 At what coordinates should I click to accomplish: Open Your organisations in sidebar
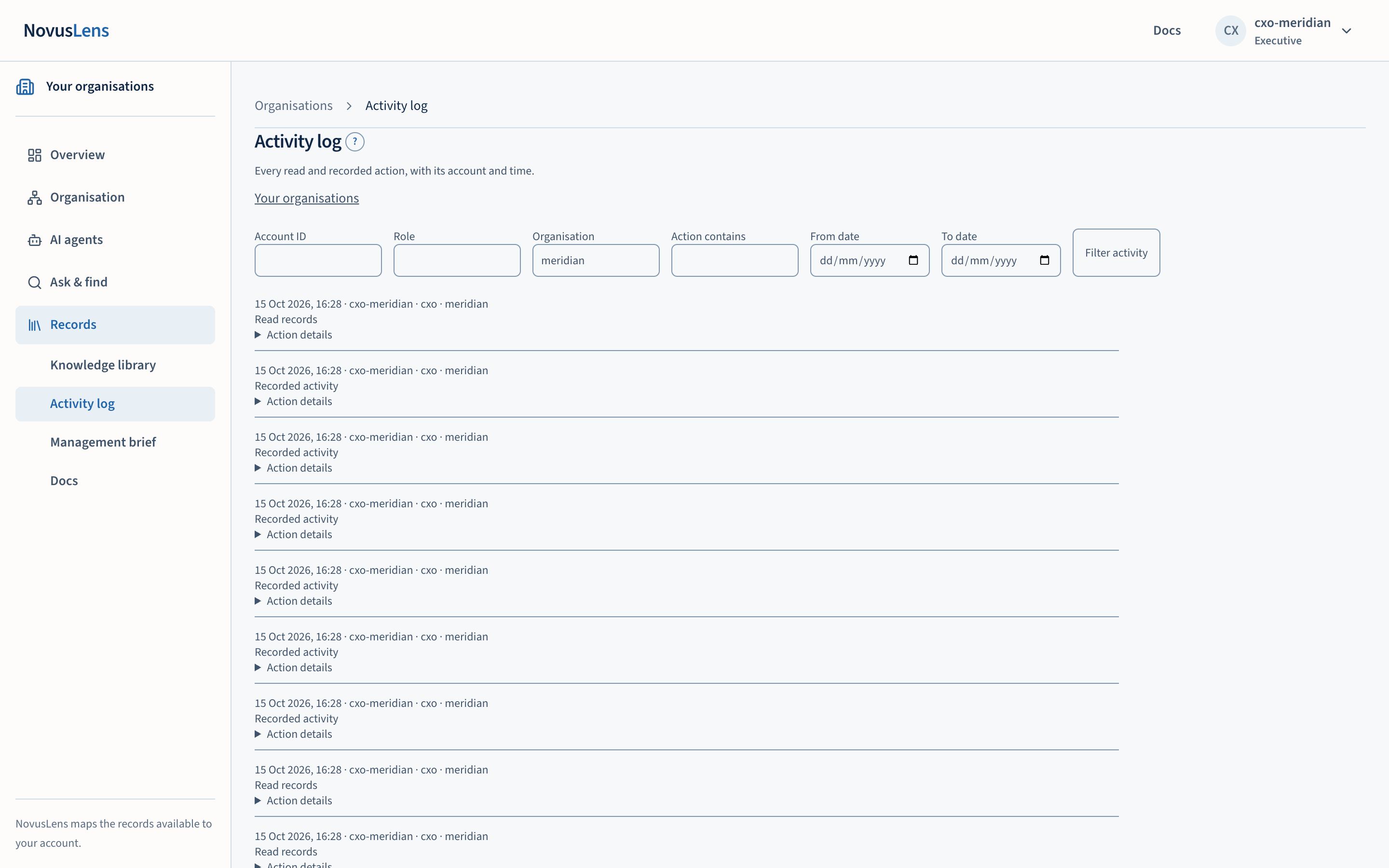(x=100, y=87)
